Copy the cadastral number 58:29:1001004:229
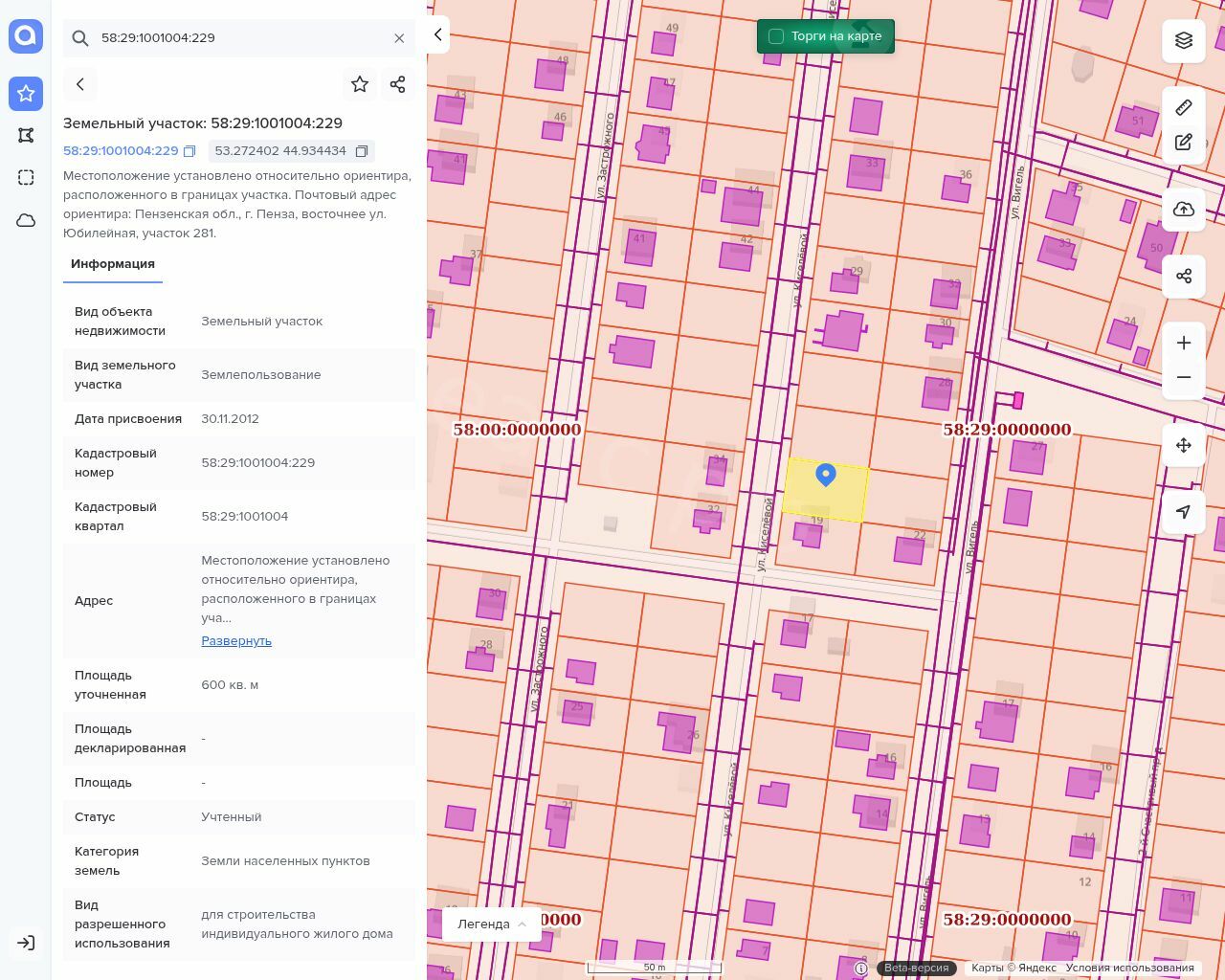This screenshot has height=980, width=1225. [x=189, y=151]
